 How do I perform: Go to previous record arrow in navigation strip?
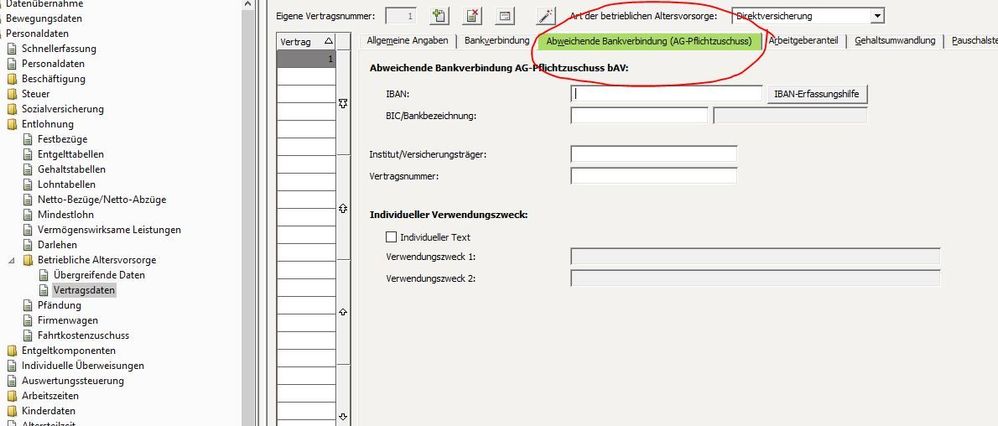(x=343, y=208)
